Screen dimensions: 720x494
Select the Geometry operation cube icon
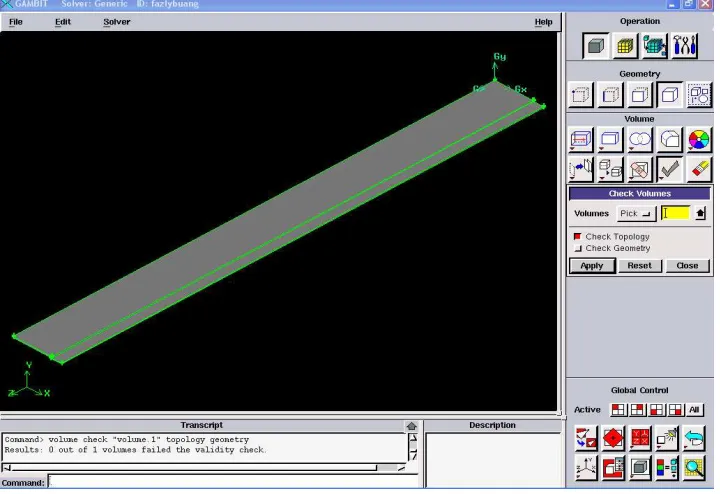tap(596, 46)
